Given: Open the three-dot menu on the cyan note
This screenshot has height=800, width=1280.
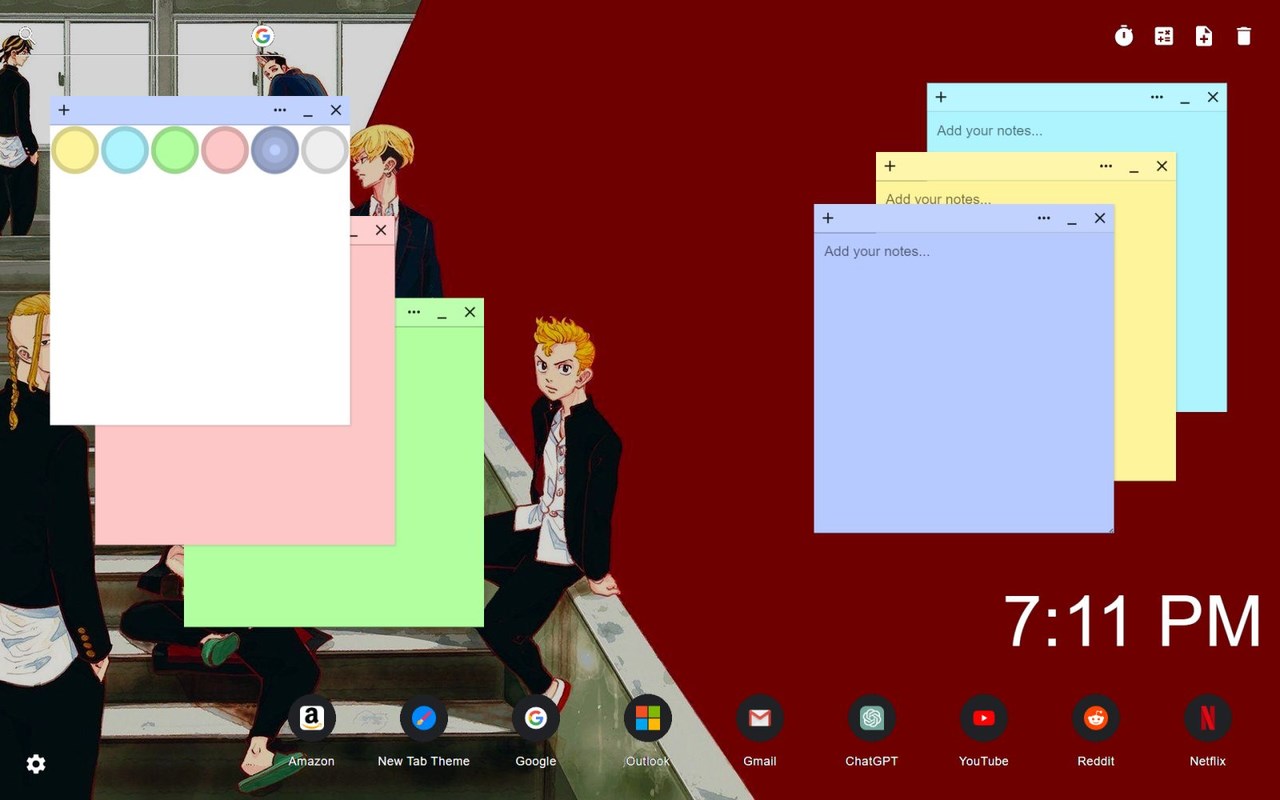Looking at the screenshot, I should (x=1157, y=97).
